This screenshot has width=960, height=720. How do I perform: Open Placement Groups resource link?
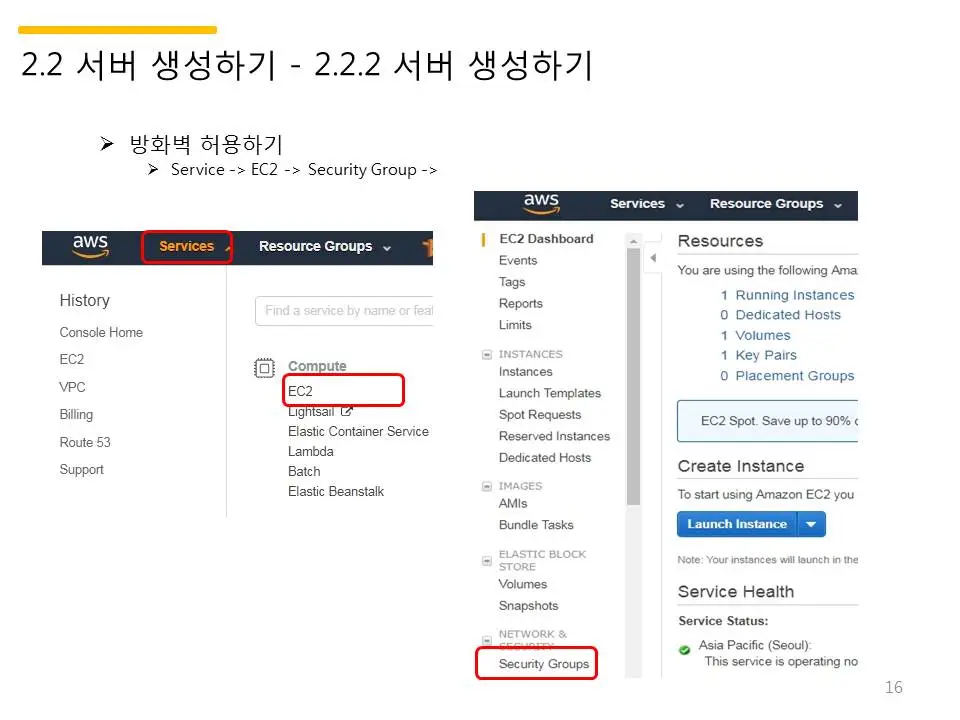[x=795, y=376]
